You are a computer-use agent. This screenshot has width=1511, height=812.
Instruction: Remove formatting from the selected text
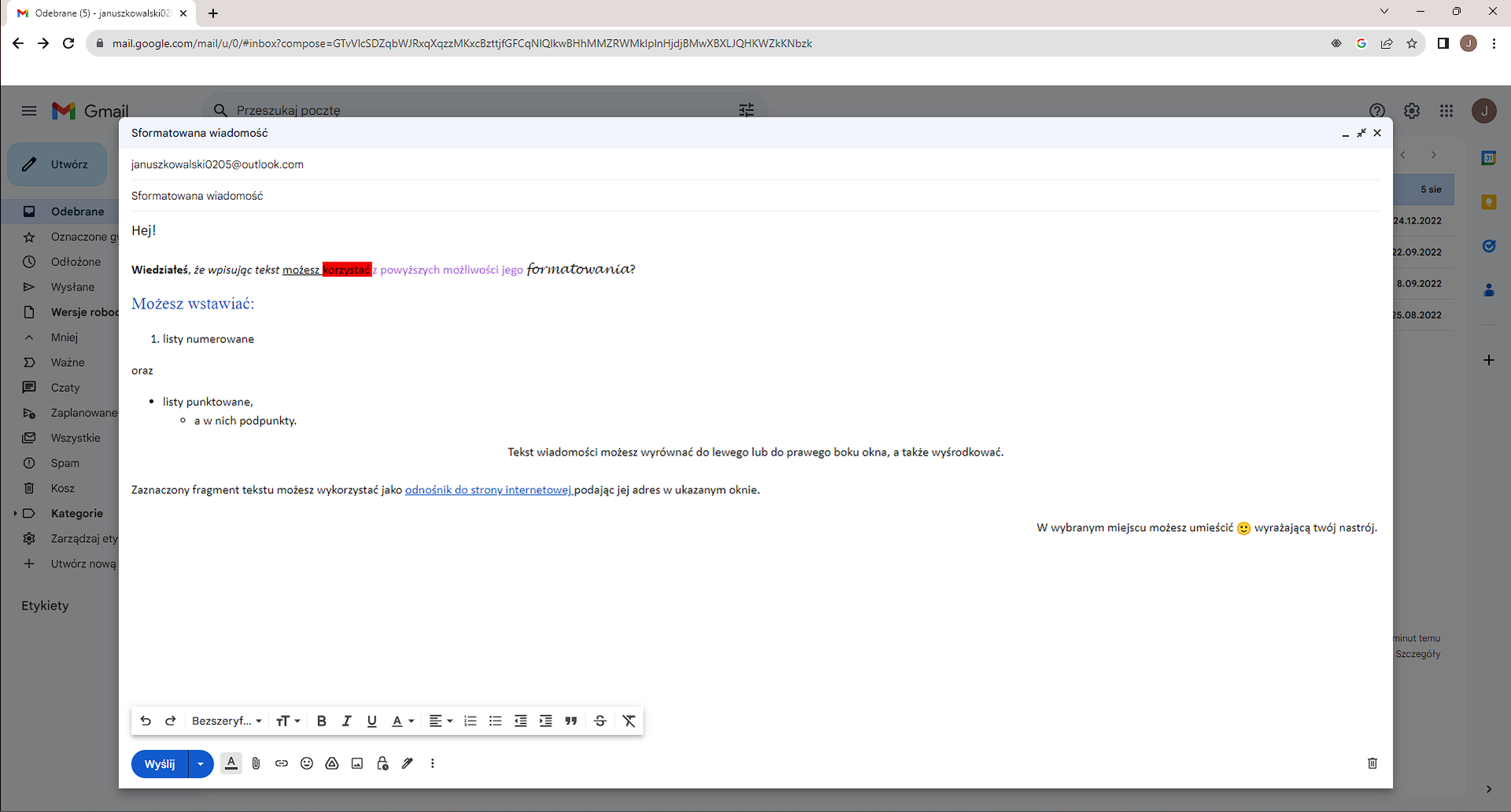pyautogui.click(x=629, y=721)
